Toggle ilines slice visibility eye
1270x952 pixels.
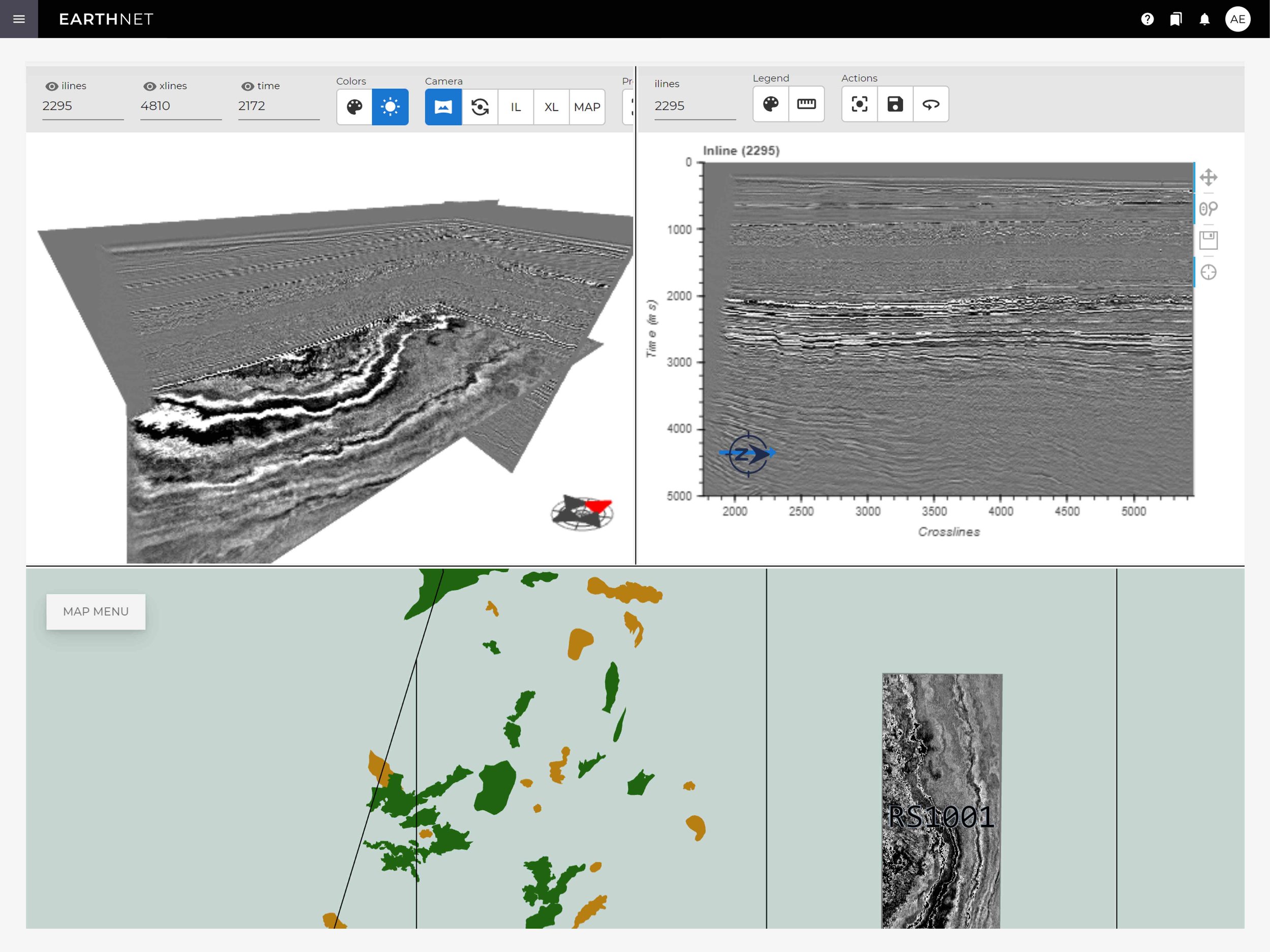click(52, 86)
